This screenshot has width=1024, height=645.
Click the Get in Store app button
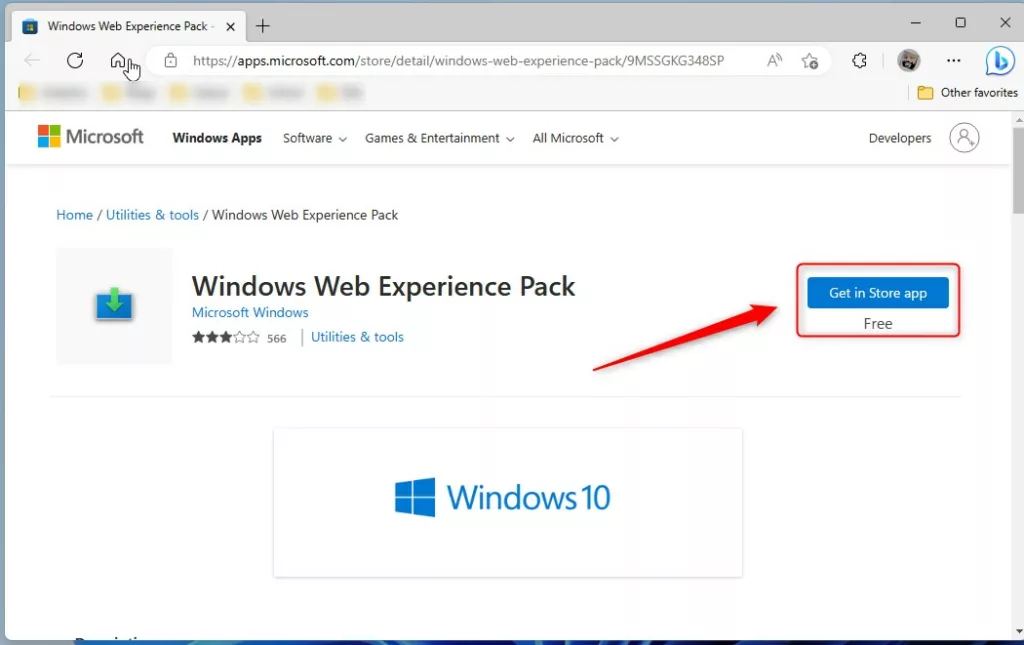point(878,293)
